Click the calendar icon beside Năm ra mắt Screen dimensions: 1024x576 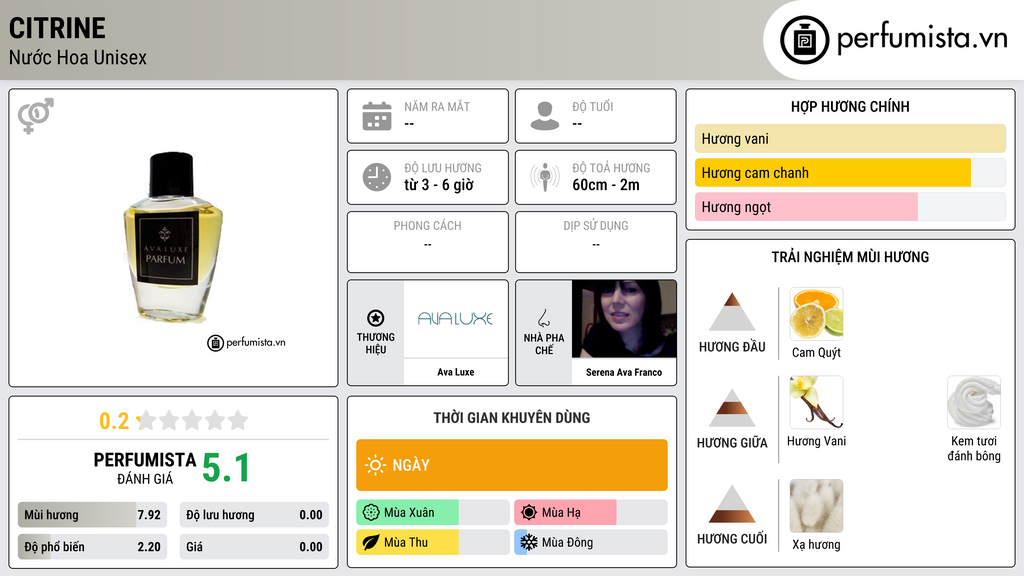click(377, 116)
